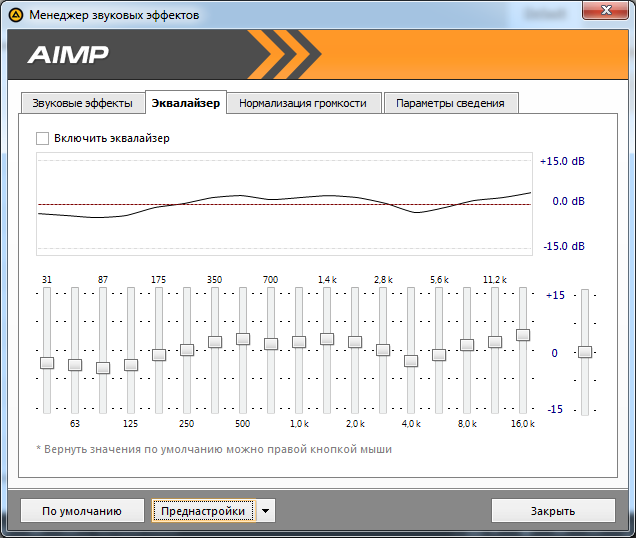Click the AIMP icon in the title bar

(x=16, y=15)
